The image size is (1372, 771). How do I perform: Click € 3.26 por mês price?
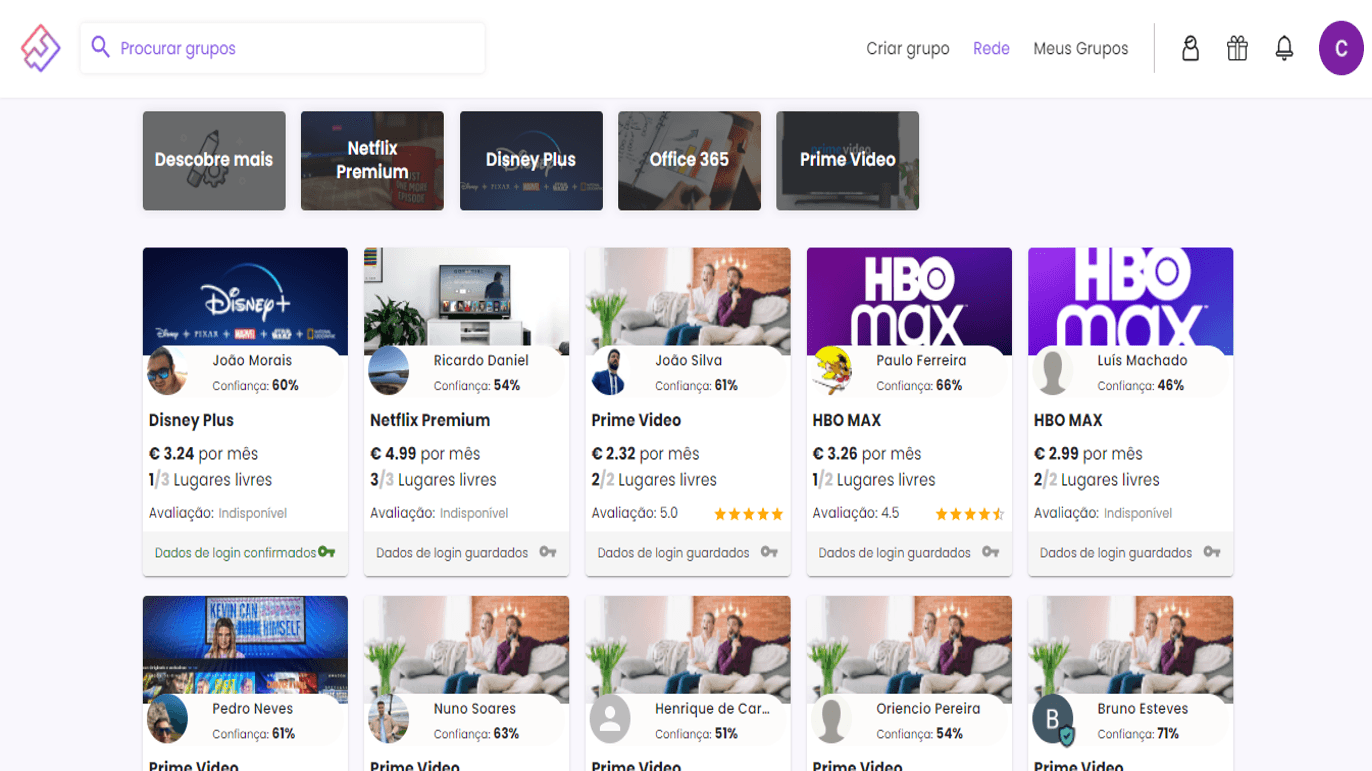tap(867, 454)
